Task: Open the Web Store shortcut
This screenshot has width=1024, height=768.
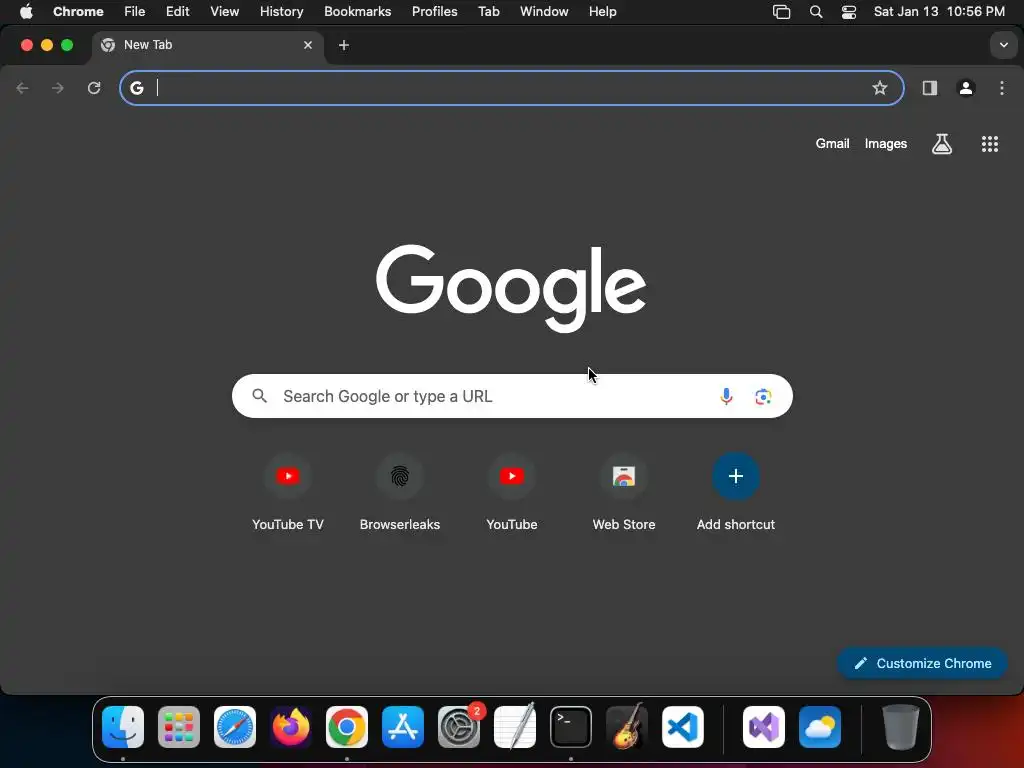Action: [x=624, y=493]
